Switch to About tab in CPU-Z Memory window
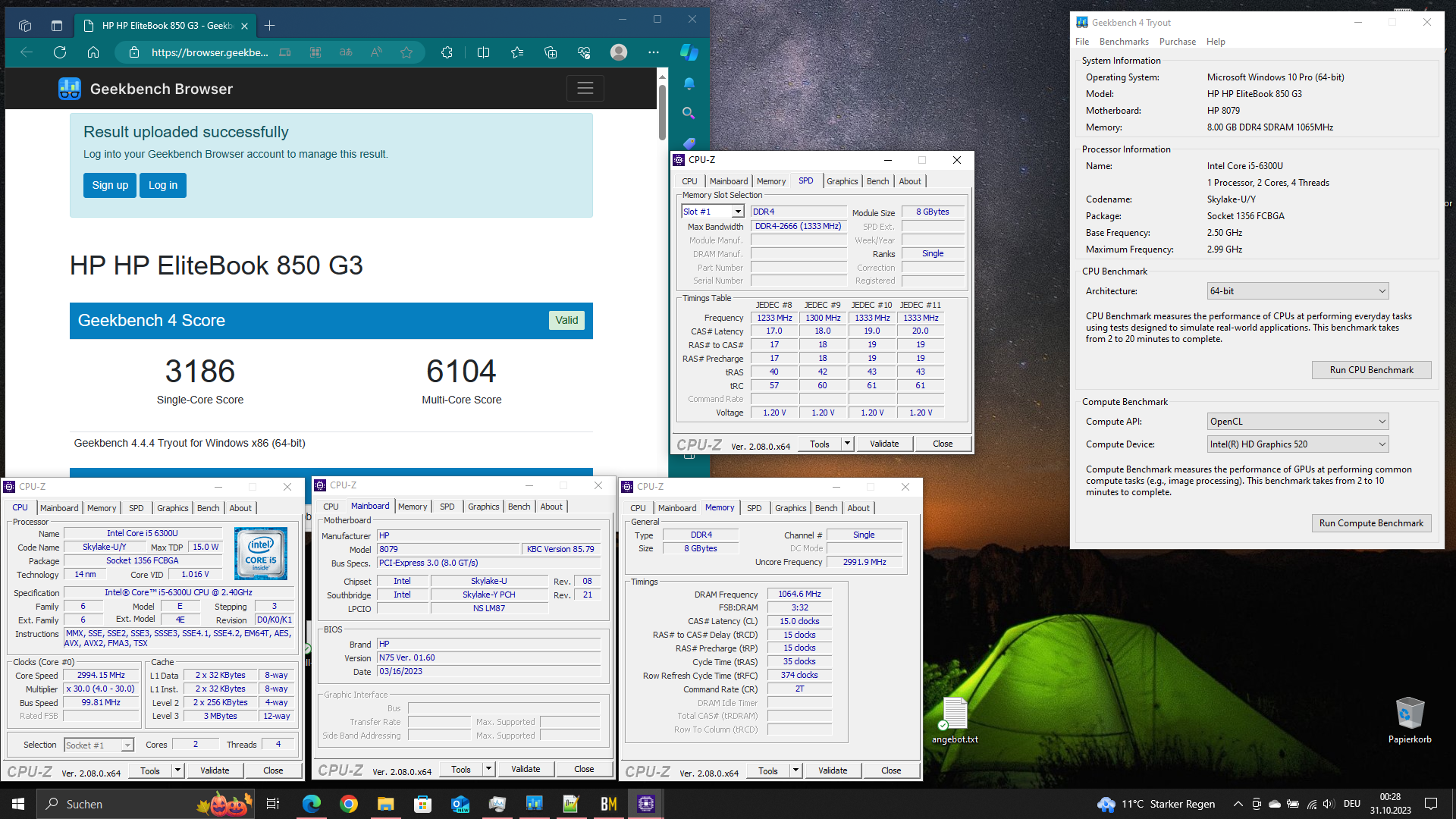The height and width of the screenshot is (819, 1456). pyautogui.click(x=858, y=508)
